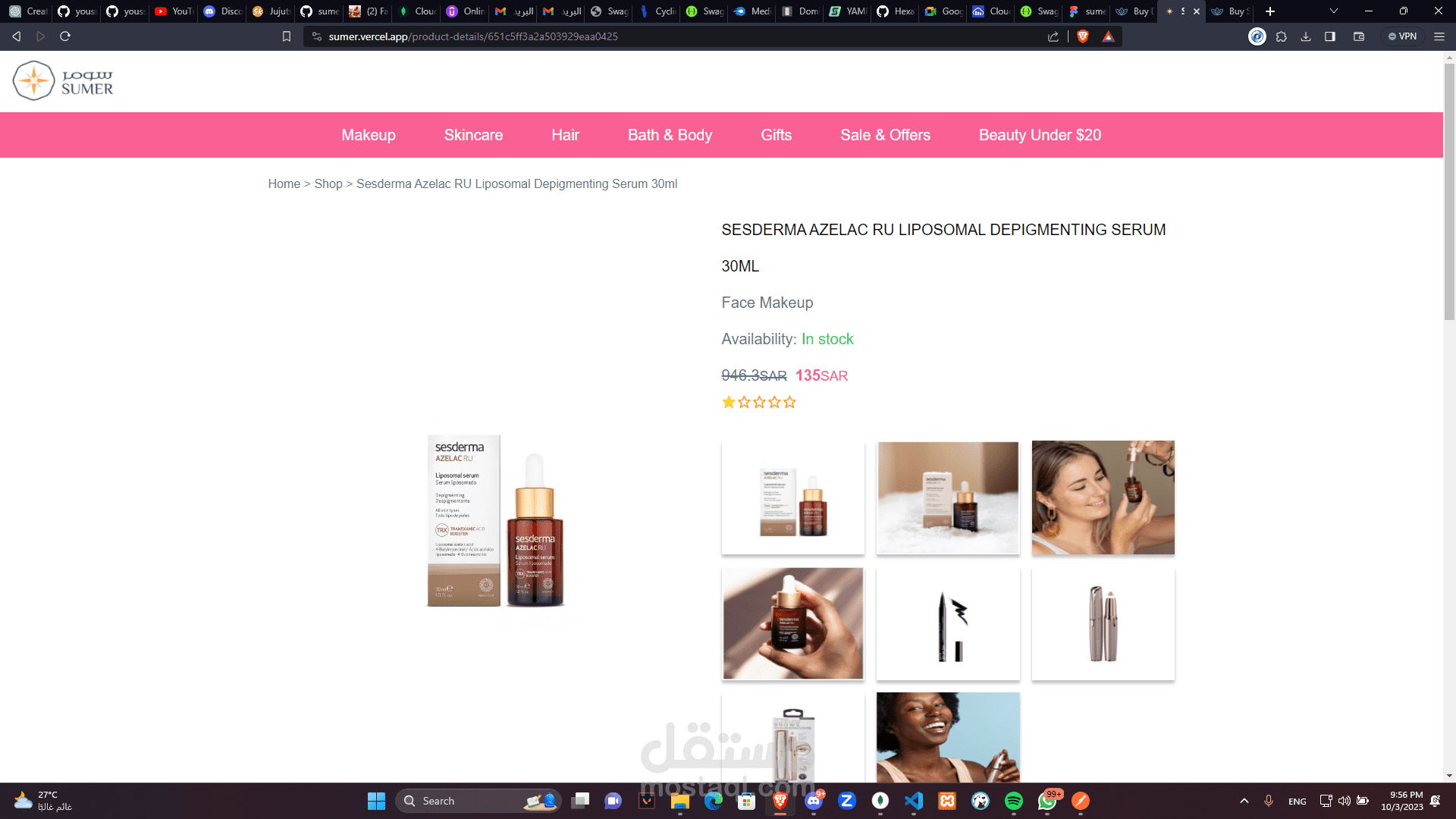Screen dimensions: 1456x819
Task: Open Sale & Offers category
Action: pos(885,135)
